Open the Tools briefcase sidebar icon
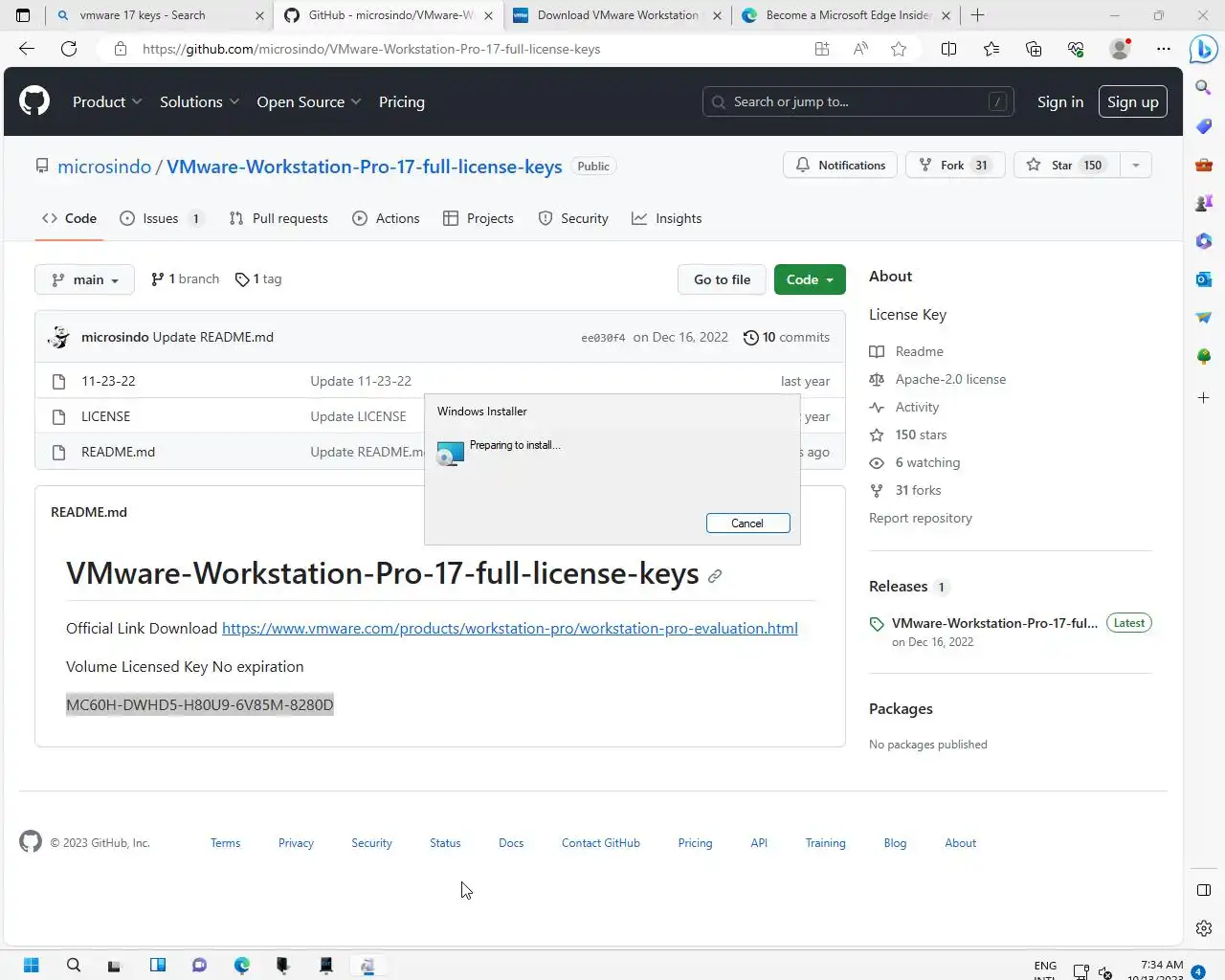The height and width of the screenshot is (980, 1225). point(1204,165)
